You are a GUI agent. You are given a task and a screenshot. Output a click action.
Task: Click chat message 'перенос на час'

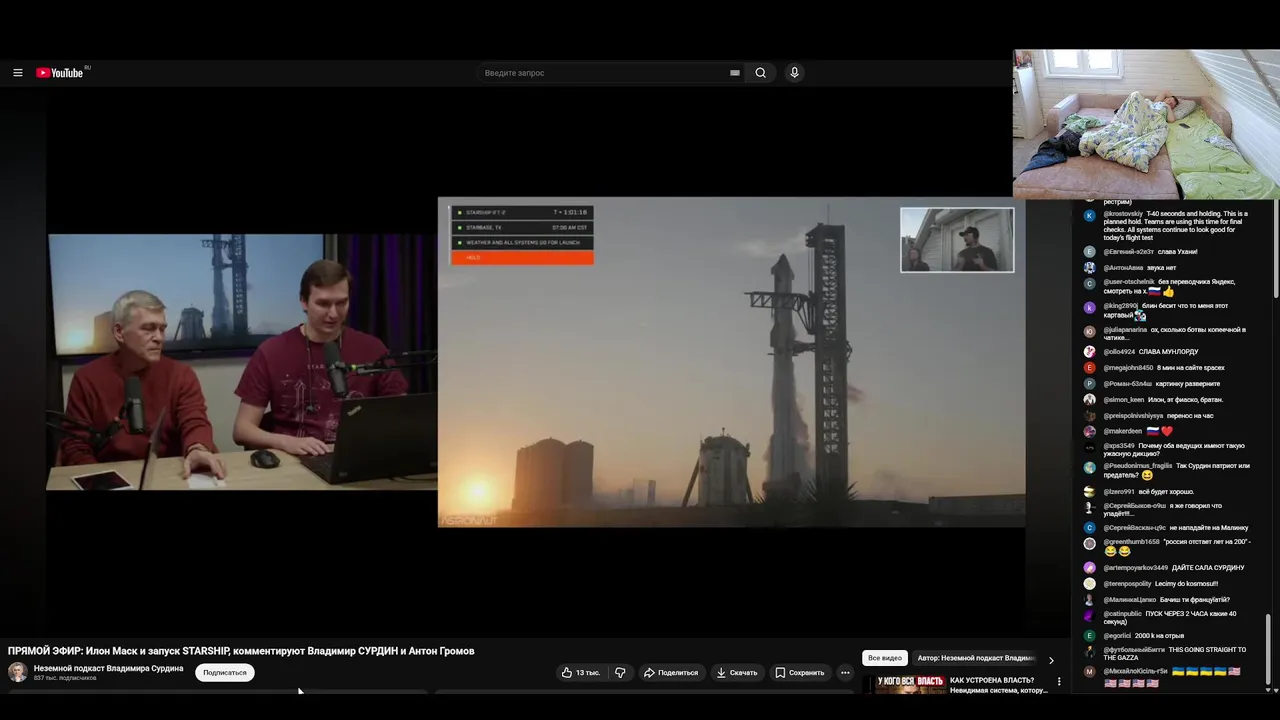1190,416
